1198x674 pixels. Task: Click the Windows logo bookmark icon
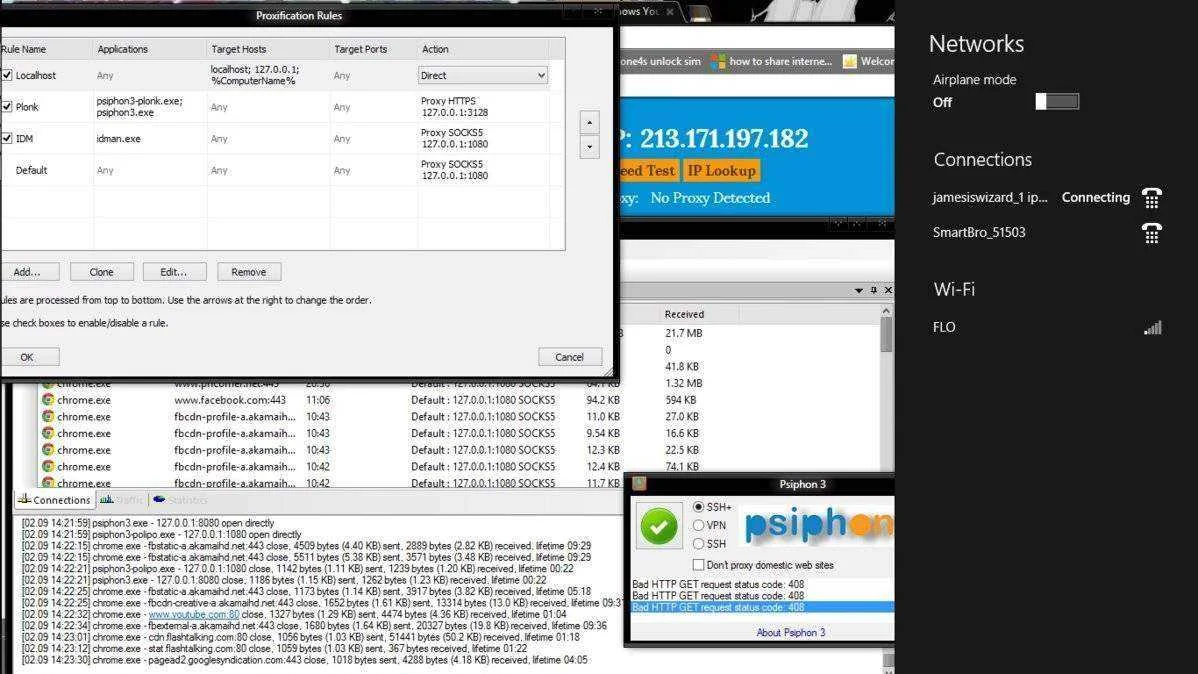pyautogui.click(x=717, y=61)
